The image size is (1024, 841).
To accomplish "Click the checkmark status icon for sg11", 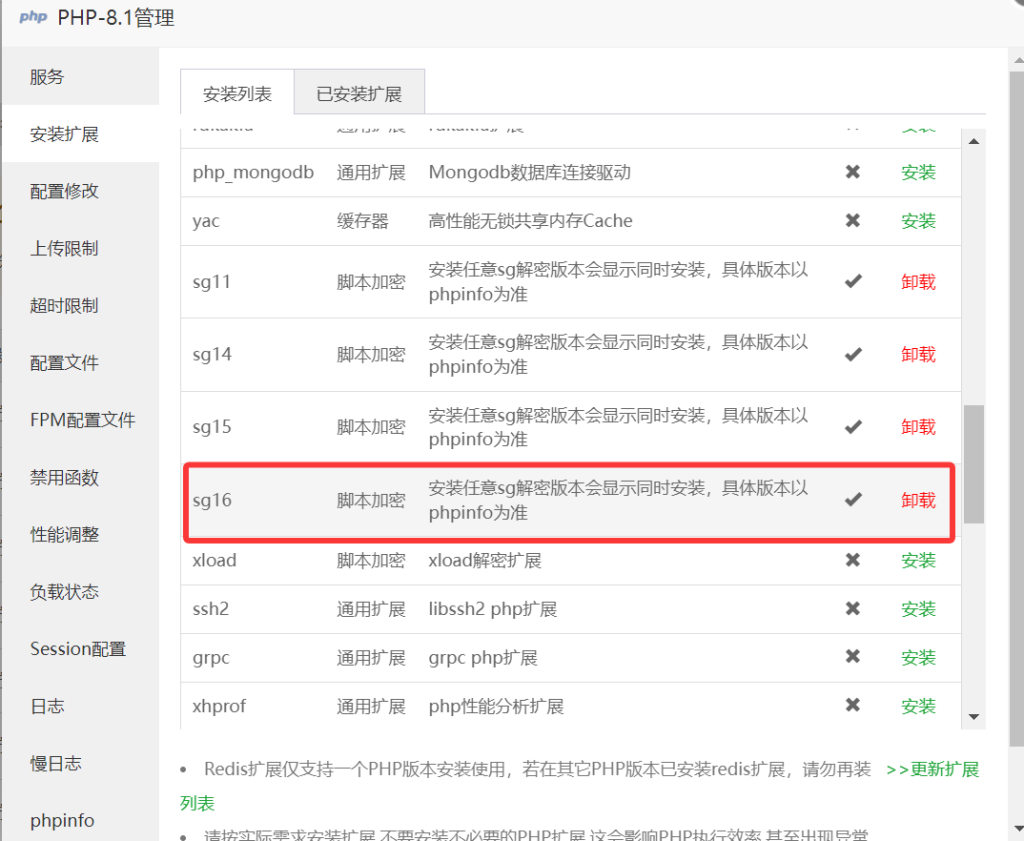I will 853,282.
